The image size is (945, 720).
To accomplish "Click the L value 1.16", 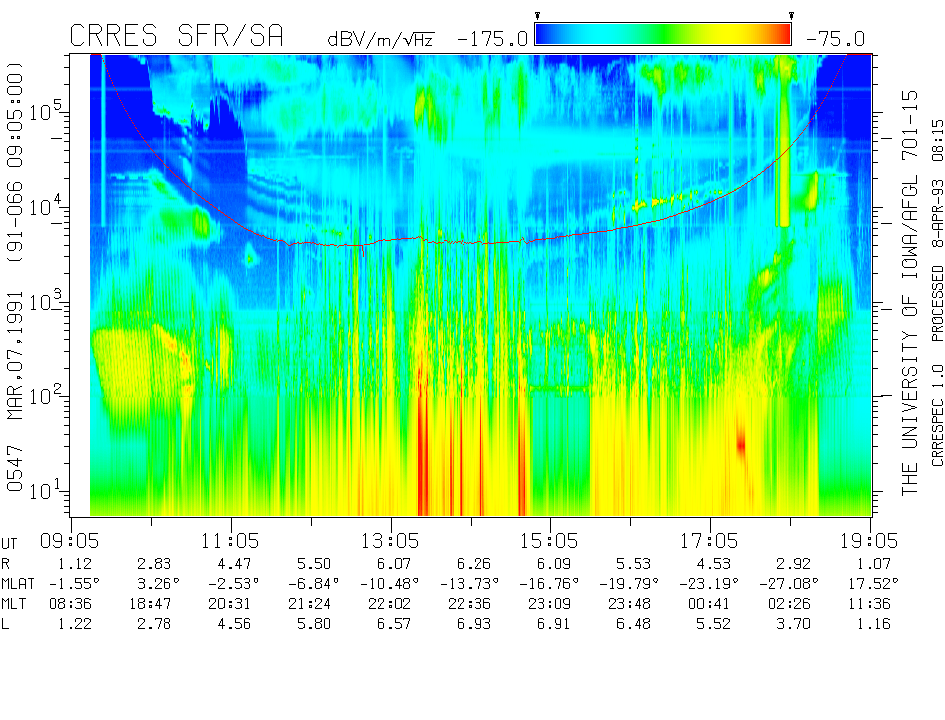I will tap(873, 624).
